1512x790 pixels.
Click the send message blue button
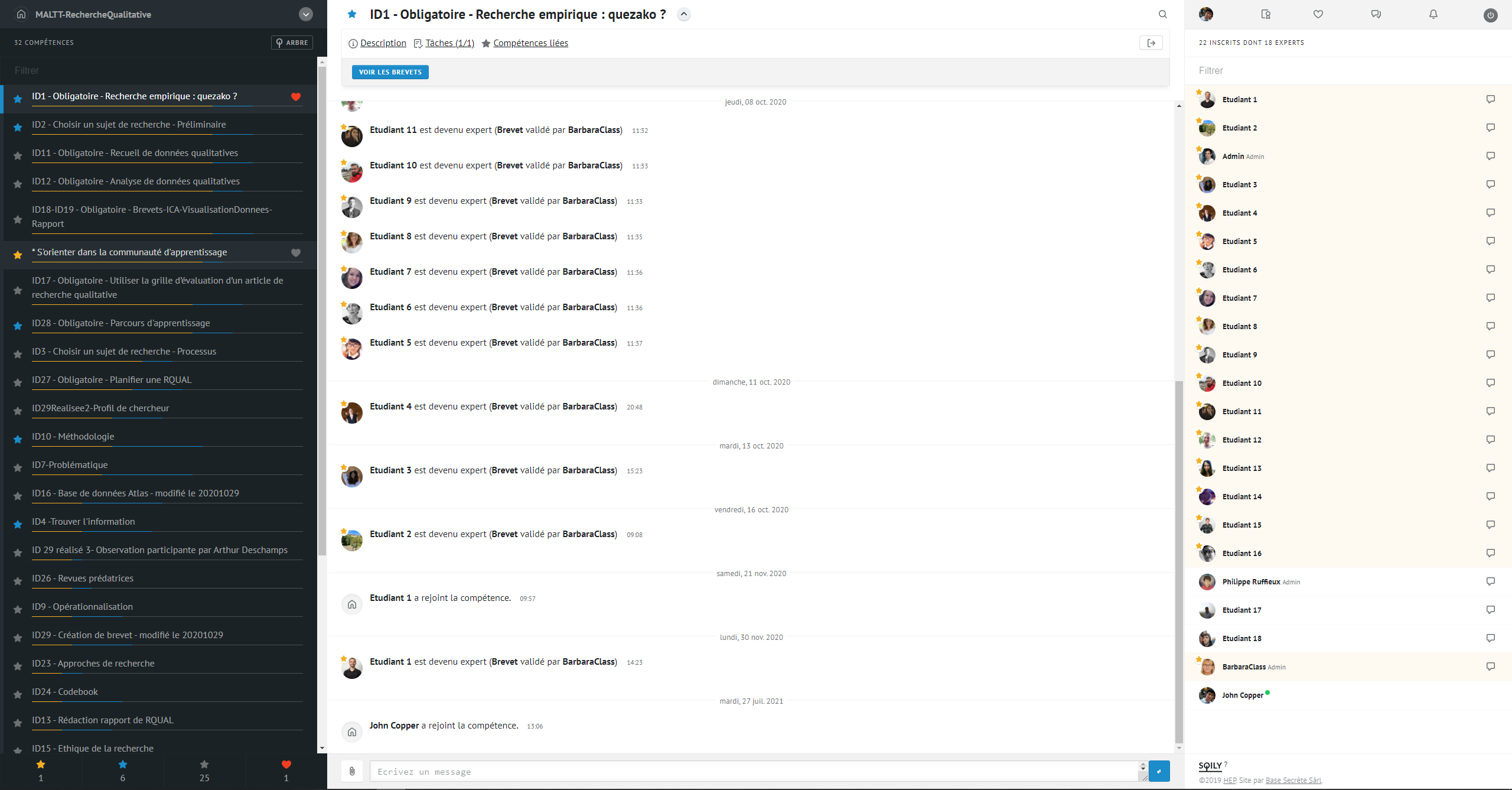click(x=1159, y=771)
